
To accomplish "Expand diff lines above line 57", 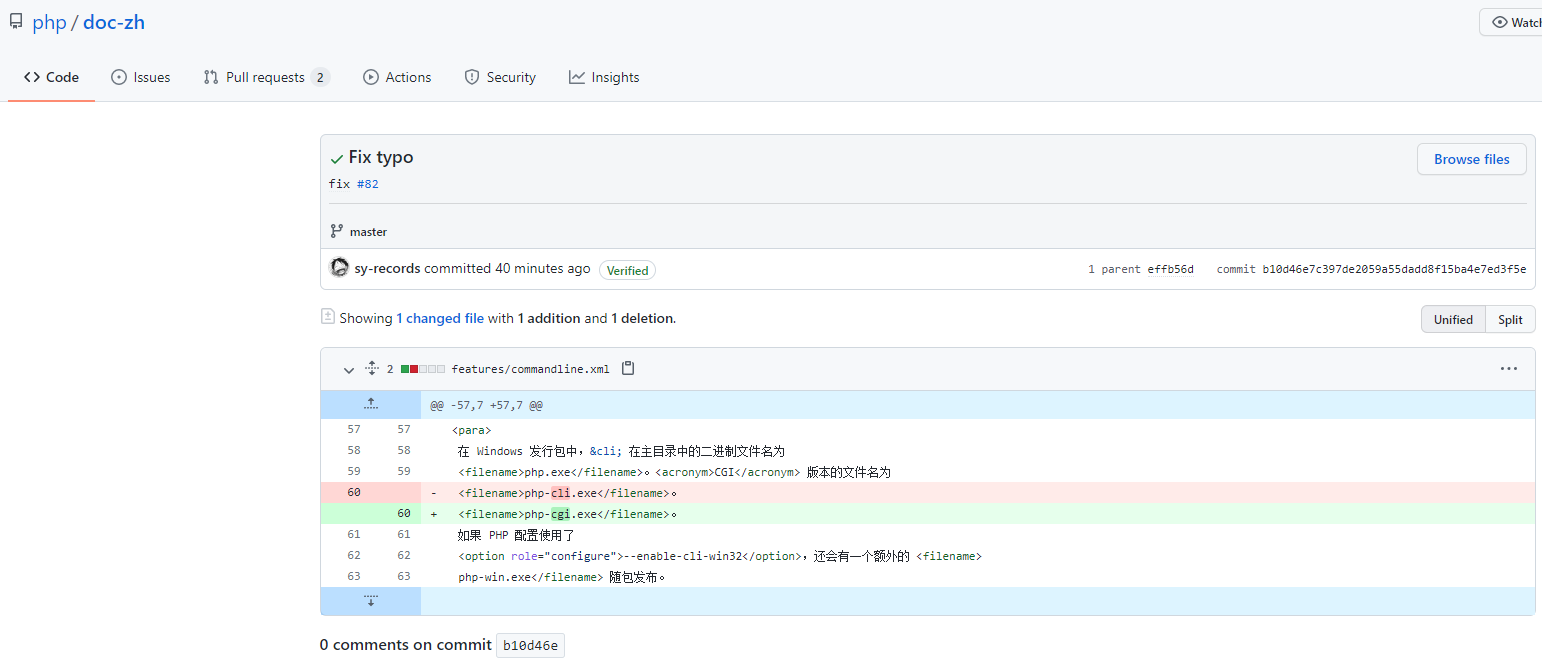I will coord(371,404).
